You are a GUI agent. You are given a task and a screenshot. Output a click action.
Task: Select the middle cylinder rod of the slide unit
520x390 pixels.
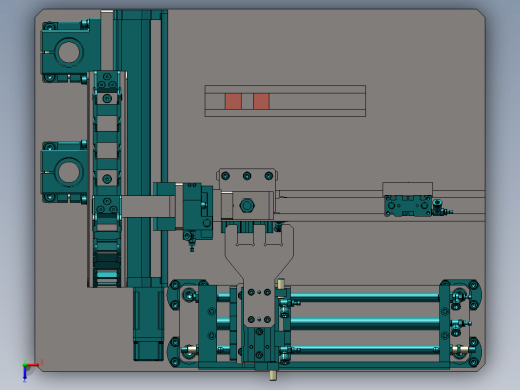pyautogui.click(x=365, y=323)
